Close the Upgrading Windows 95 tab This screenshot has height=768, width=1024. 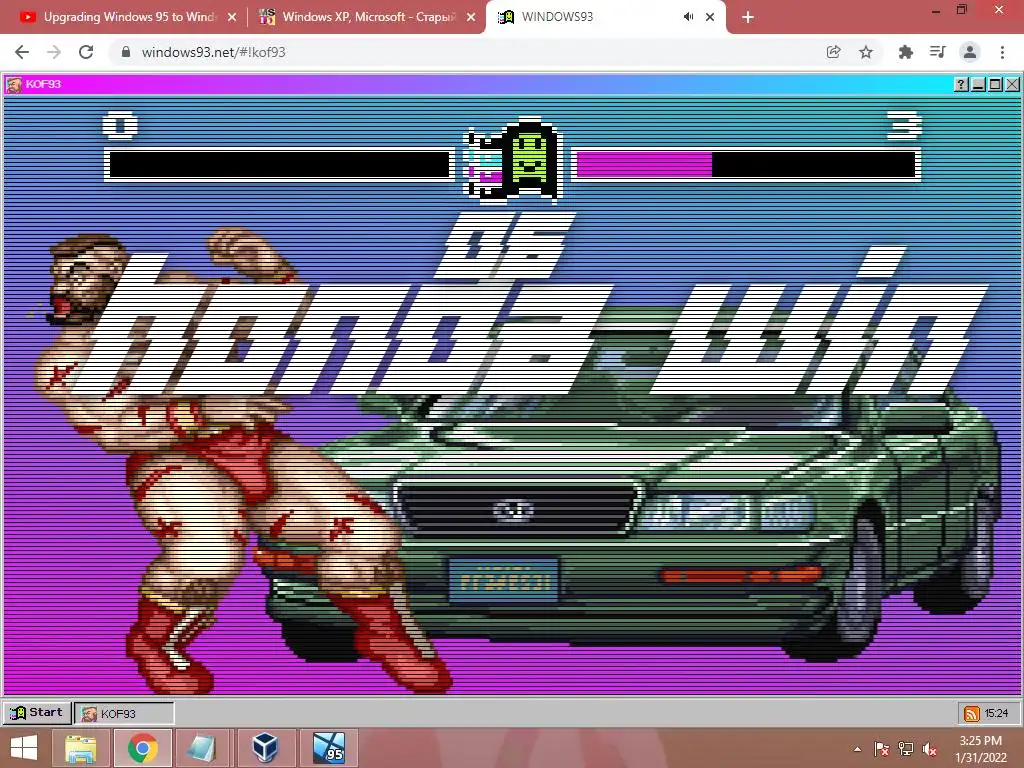pyautogui.click(x=232, y=17)
